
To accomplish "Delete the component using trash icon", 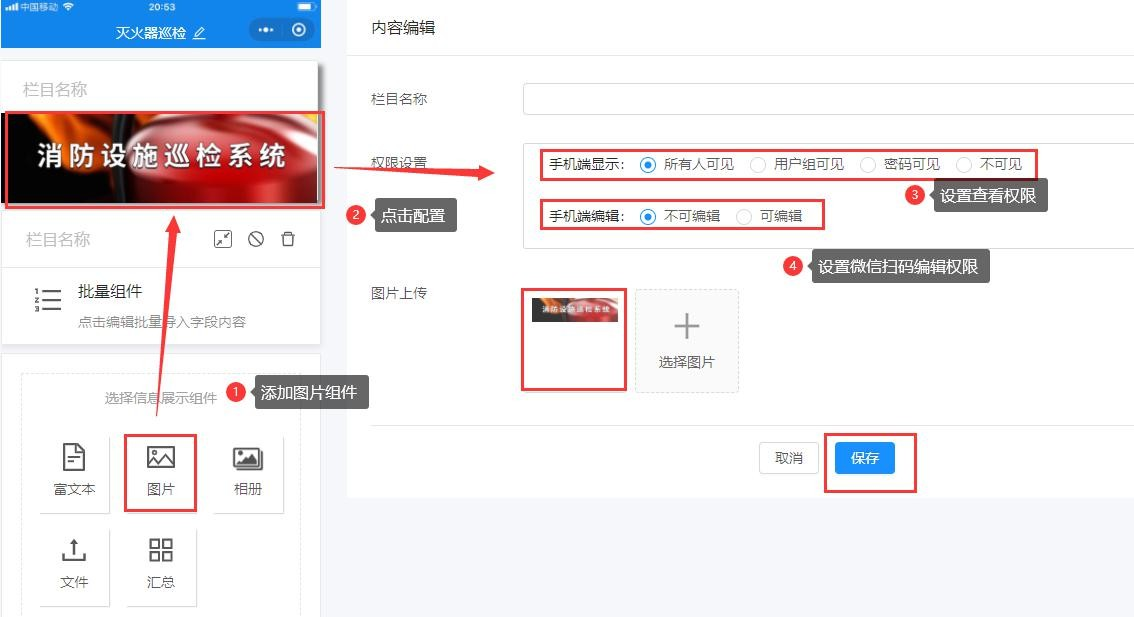I will pos(287,239).
